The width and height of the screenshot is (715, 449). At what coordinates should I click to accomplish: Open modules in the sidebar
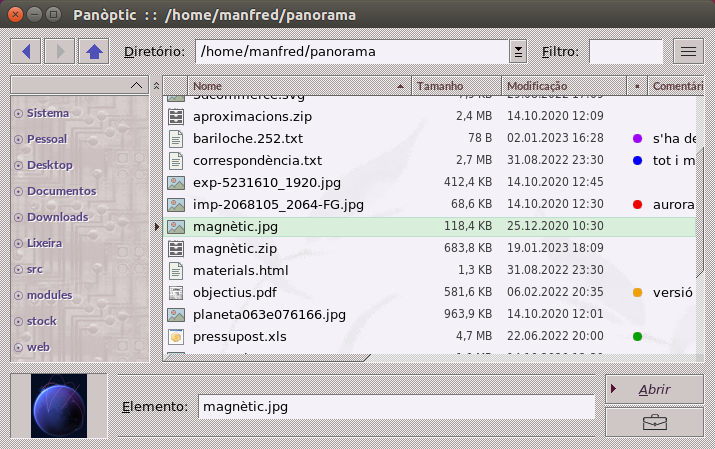[49, 295]
